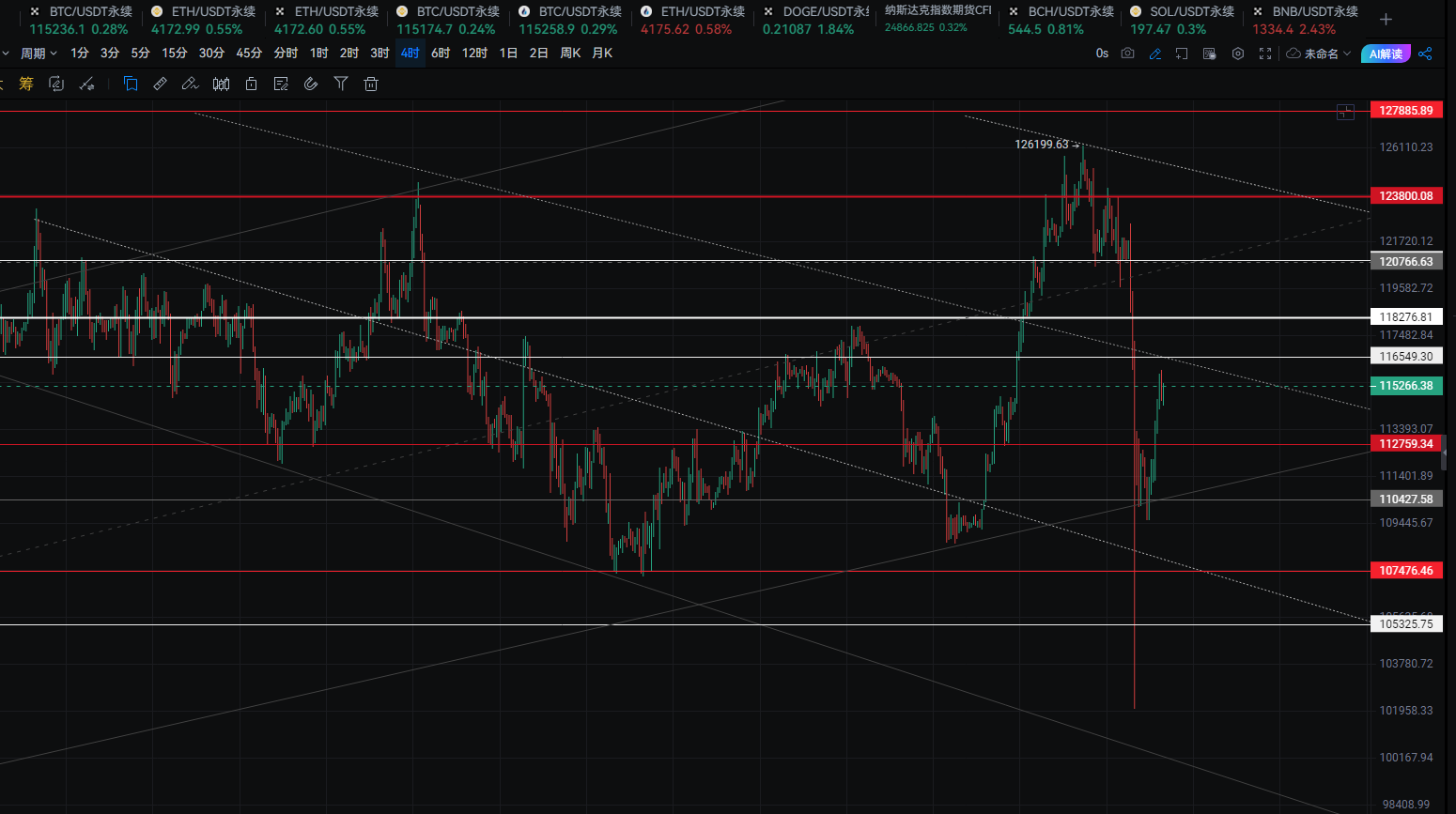Open the SOL/USDT永续 tab
The height and width of the screenshot is (814, 1456).
[x=1182, y=20]
